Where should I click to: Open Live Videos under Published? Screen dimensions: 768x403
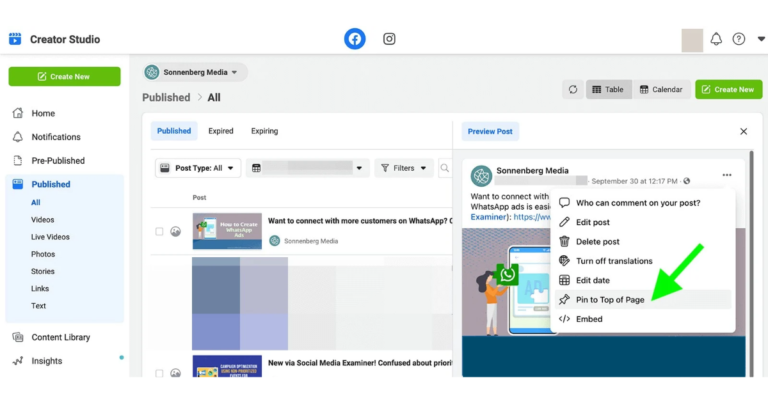50,237
